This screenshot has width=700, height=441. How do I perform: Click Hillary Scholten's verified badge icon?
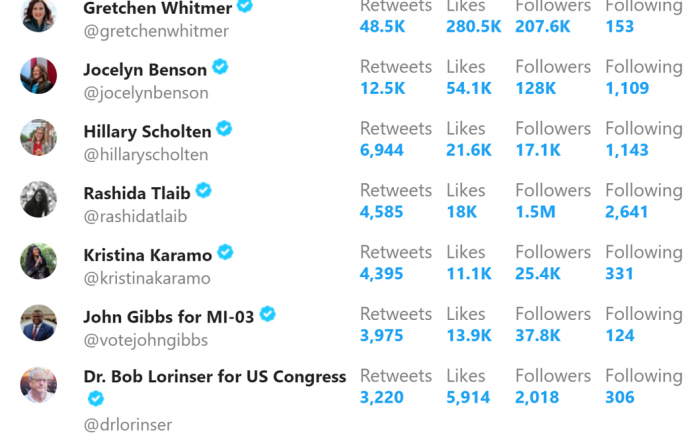[x=224, y=129]
